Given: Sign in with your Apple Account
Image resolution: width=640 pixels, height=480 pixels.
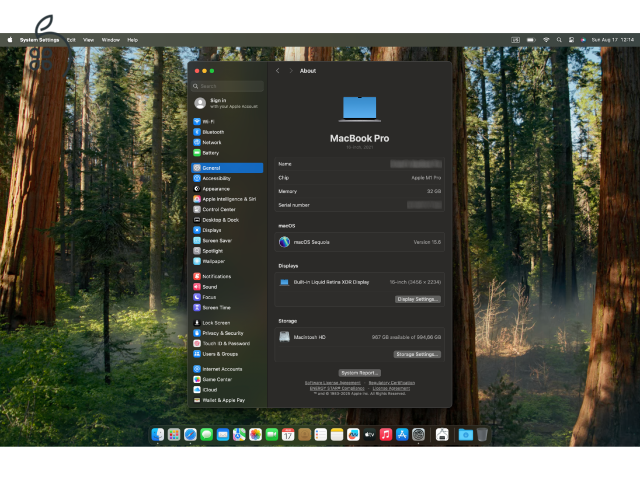Looking at the screenshot, I should click(x=227, y=103).
